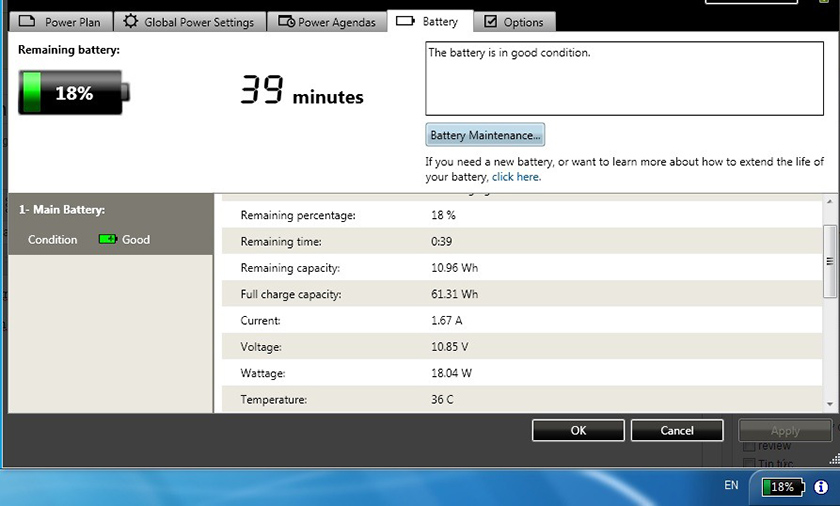Open the taskbar 18% battery gauge

[x=781, y=487]
